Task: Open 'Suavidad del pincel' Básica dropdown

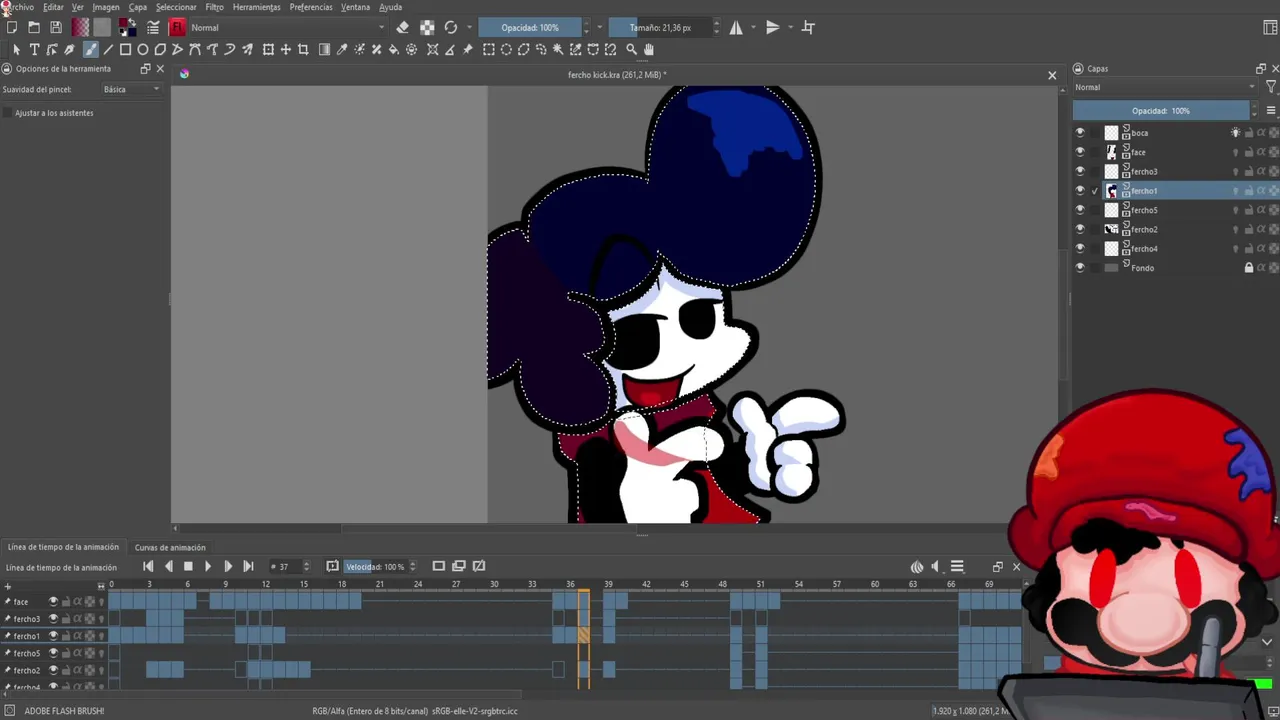Action: click(131, 89)
